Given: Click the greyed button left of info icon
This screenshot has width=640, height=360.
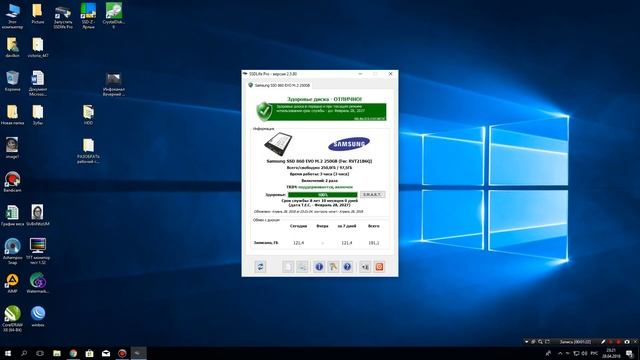Looking at the screenshot, I should coord(302,267).
